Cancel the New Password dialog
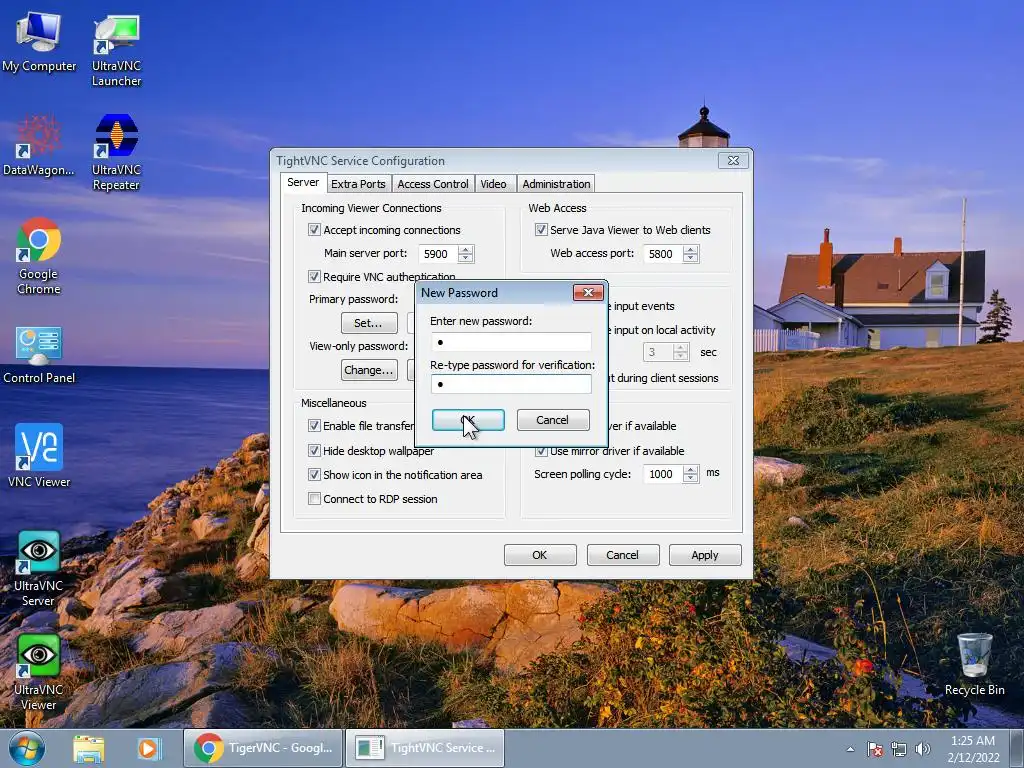This screenshot has width=1024, height=768. click(552, 420)
